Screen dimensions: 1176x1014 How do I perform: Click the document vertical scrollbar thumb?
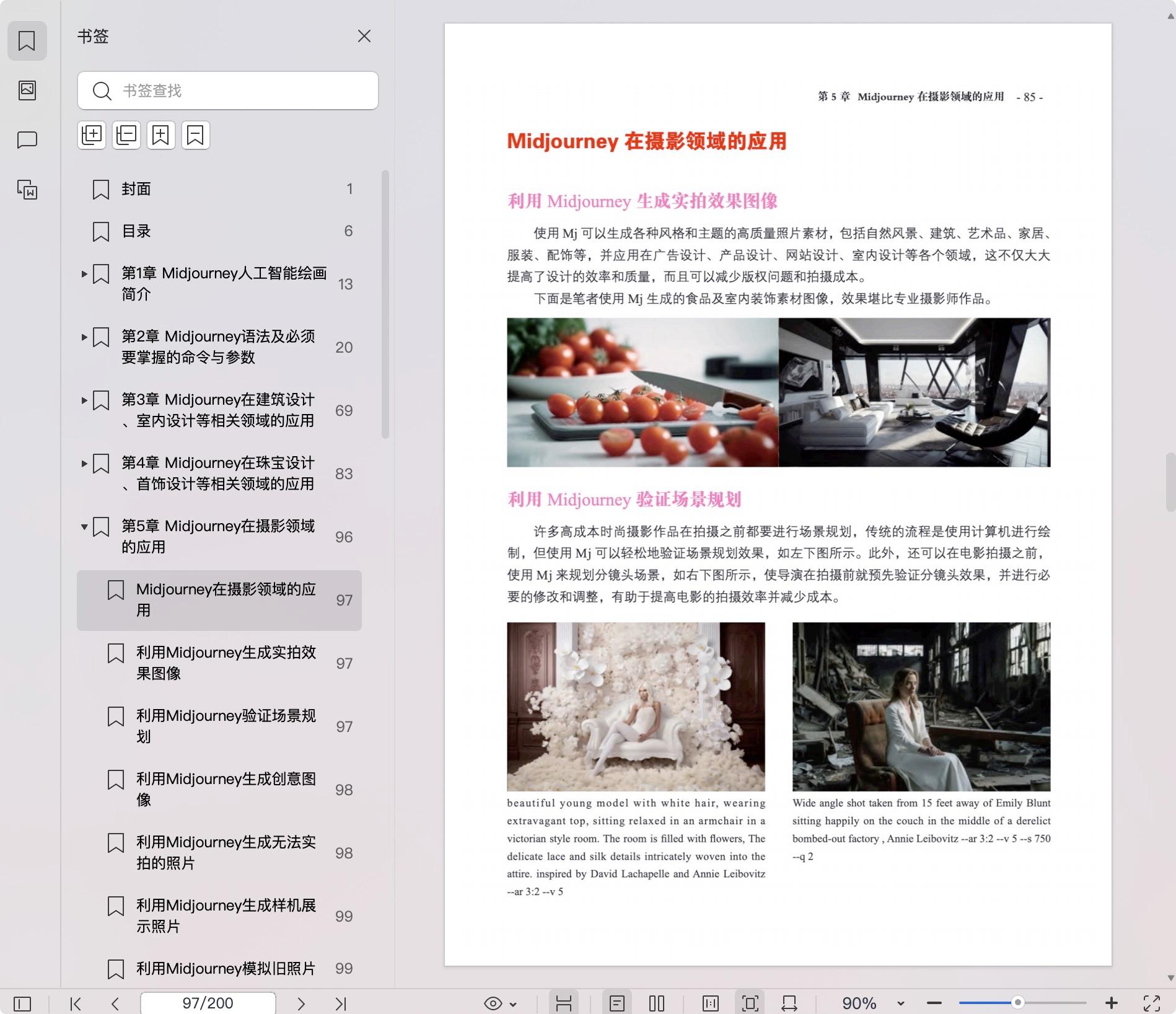pos(1170,482)
